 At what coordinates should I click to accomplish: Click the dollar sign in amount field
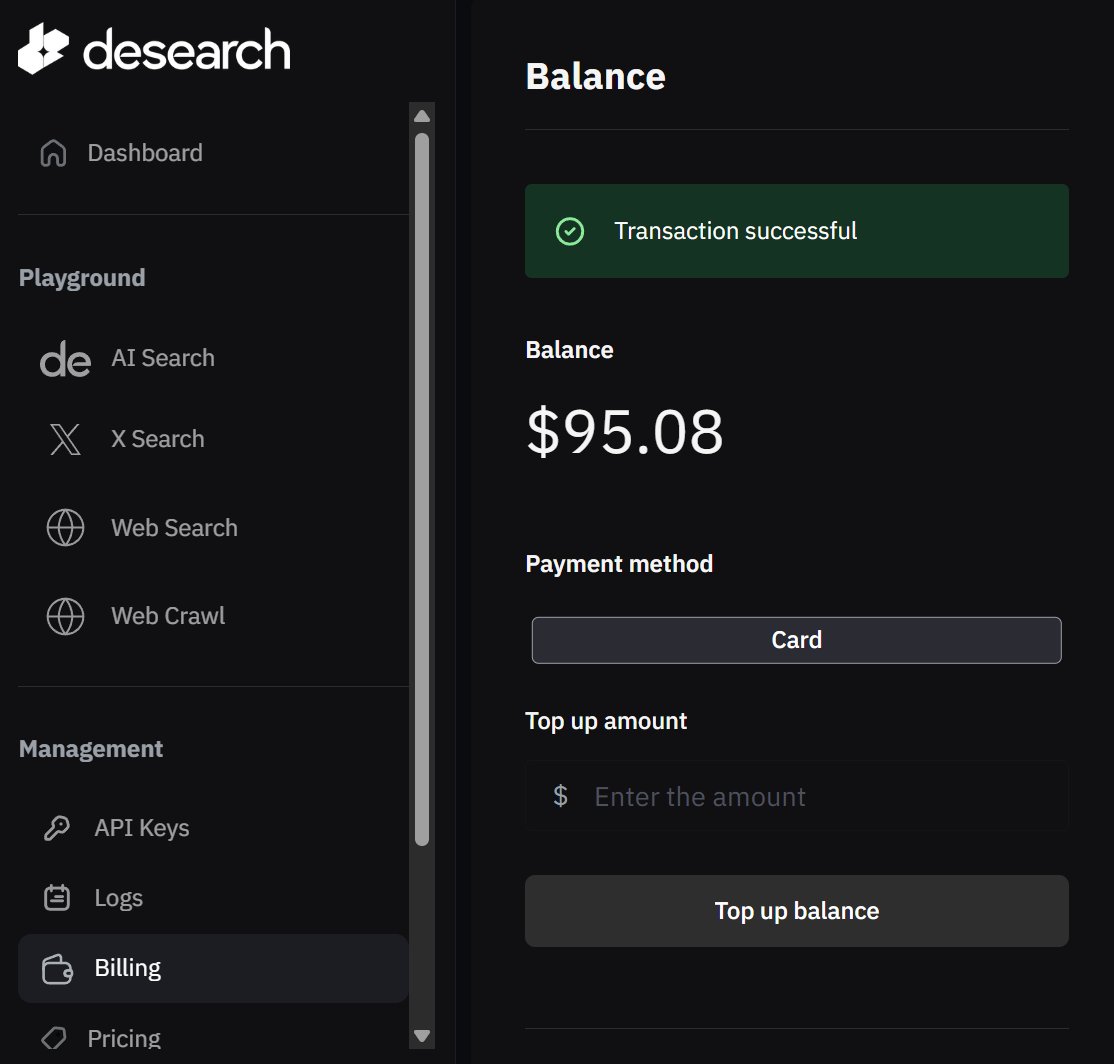[x=561, y=796]
